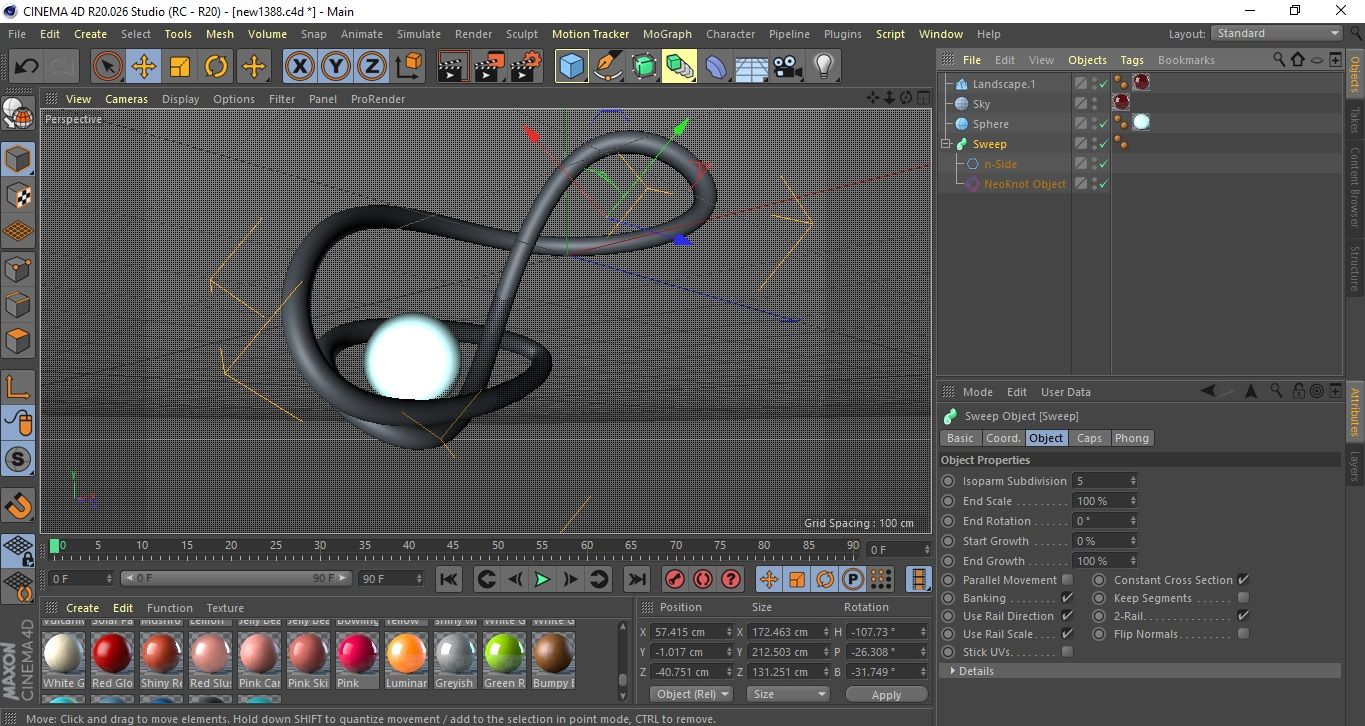This screenshot has width=1365, height=726.
Task: Go to end of animation
Action: pos(636,579)
